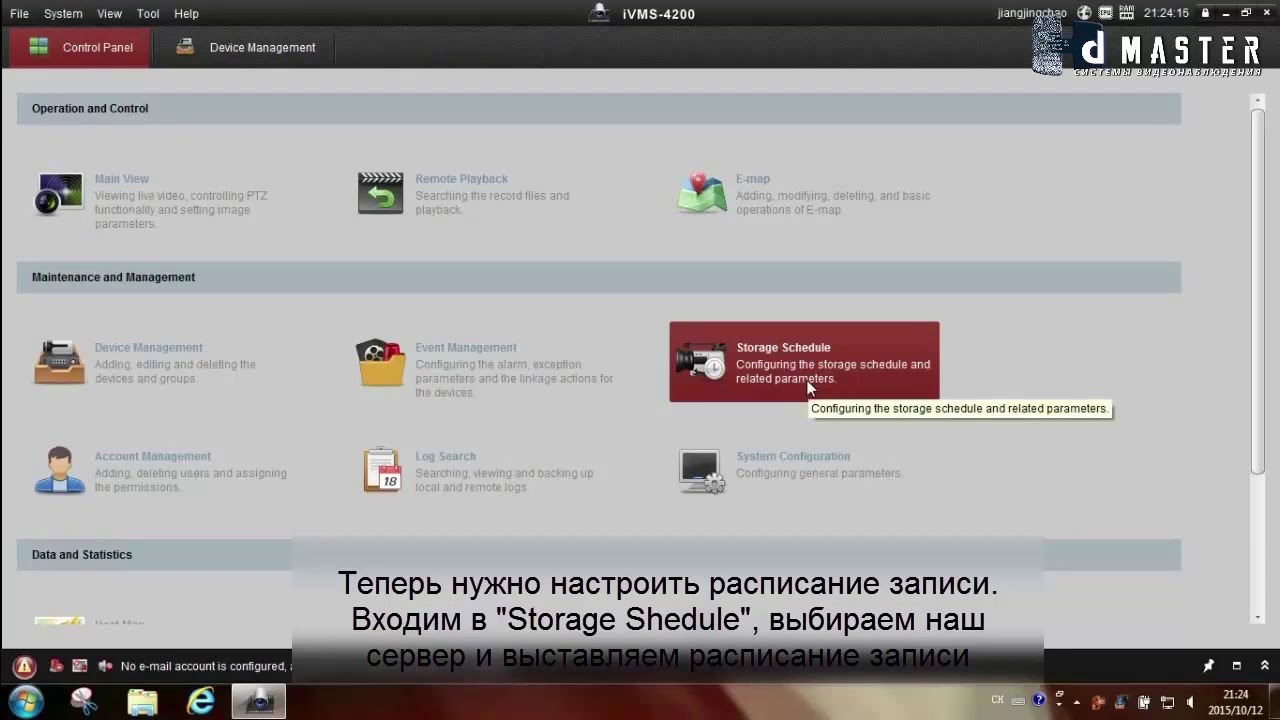1280x720 pixels.
Task: Click the network globe icon in title bar
Action: [x=1084, y=14]
